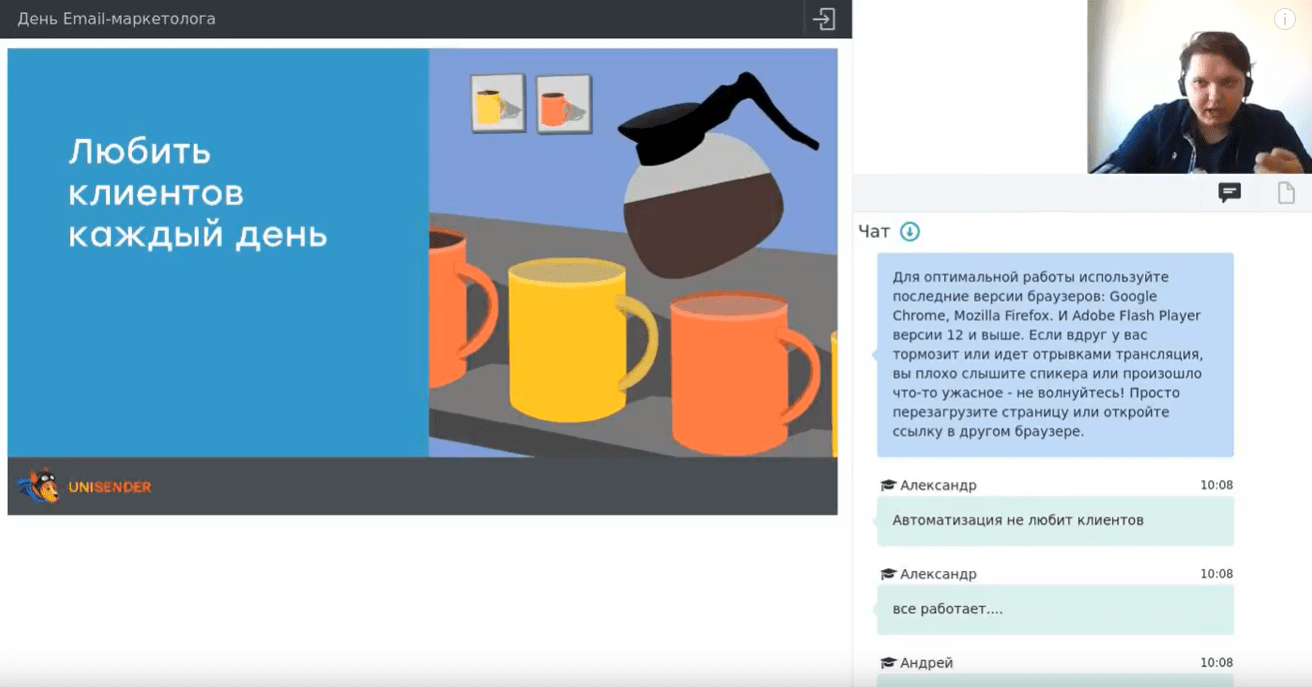Open the files tab document icon
The image size is (1312, 687).
[x=1286, y=193]
